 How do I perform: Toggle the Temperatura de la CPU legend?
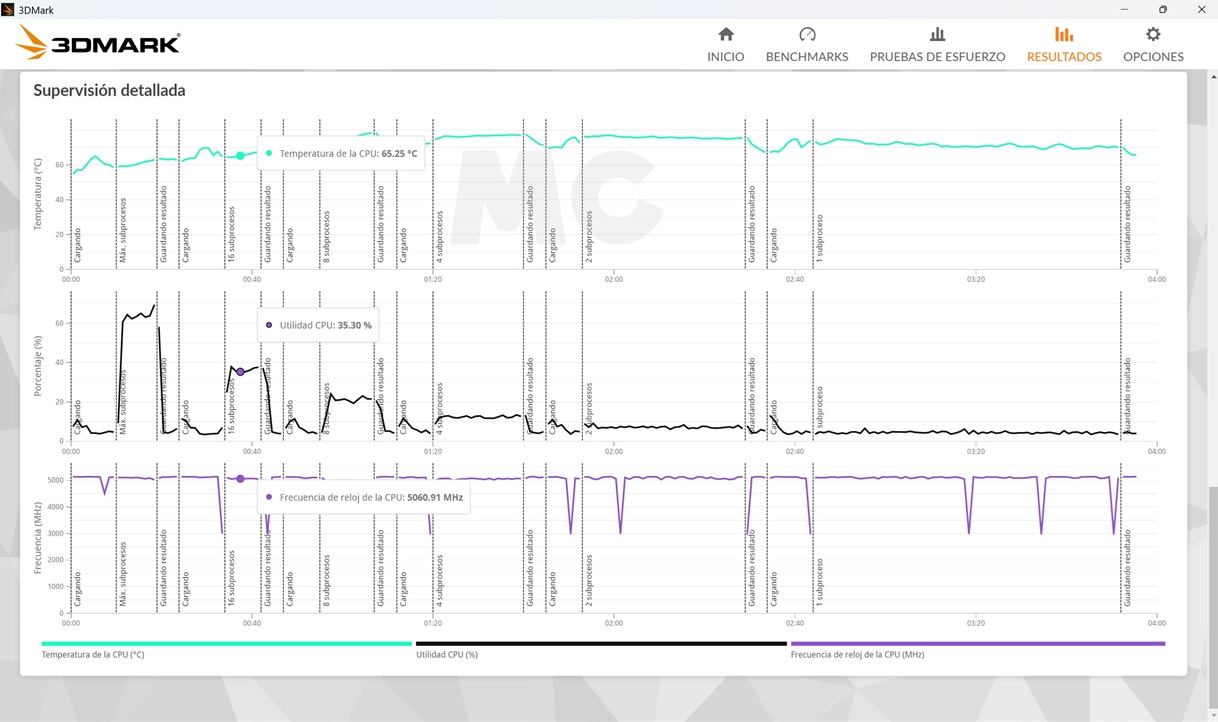(x=93, y=655)
